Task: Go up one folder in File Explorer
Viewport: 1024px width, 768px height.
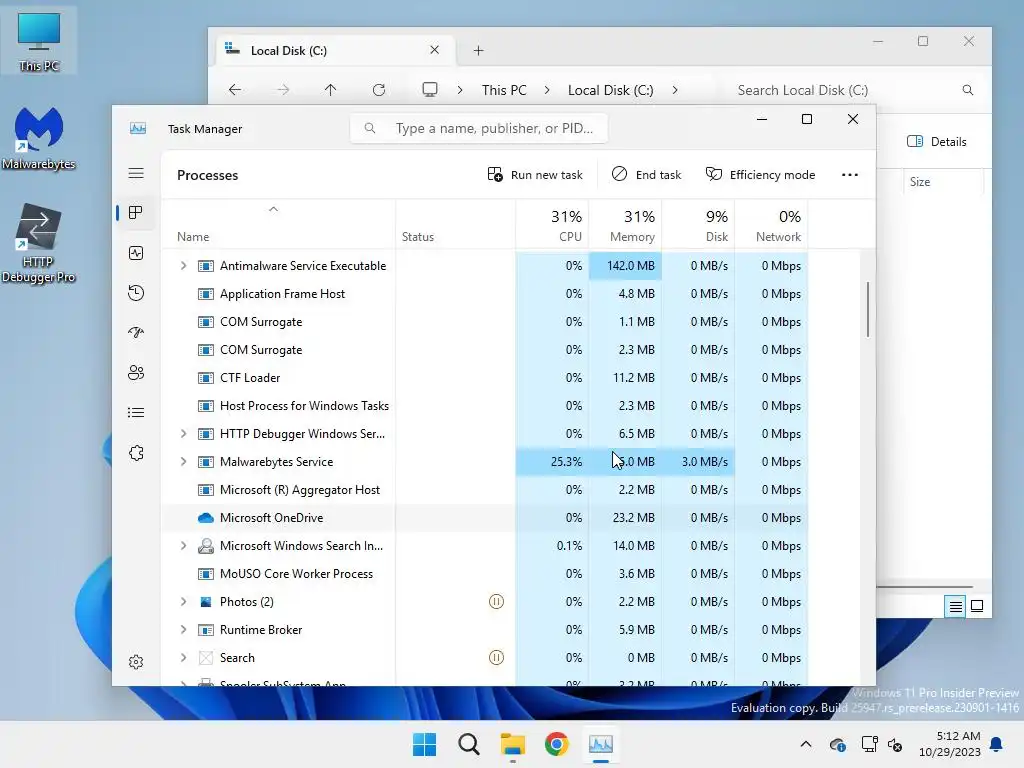Action: (330, 90)
